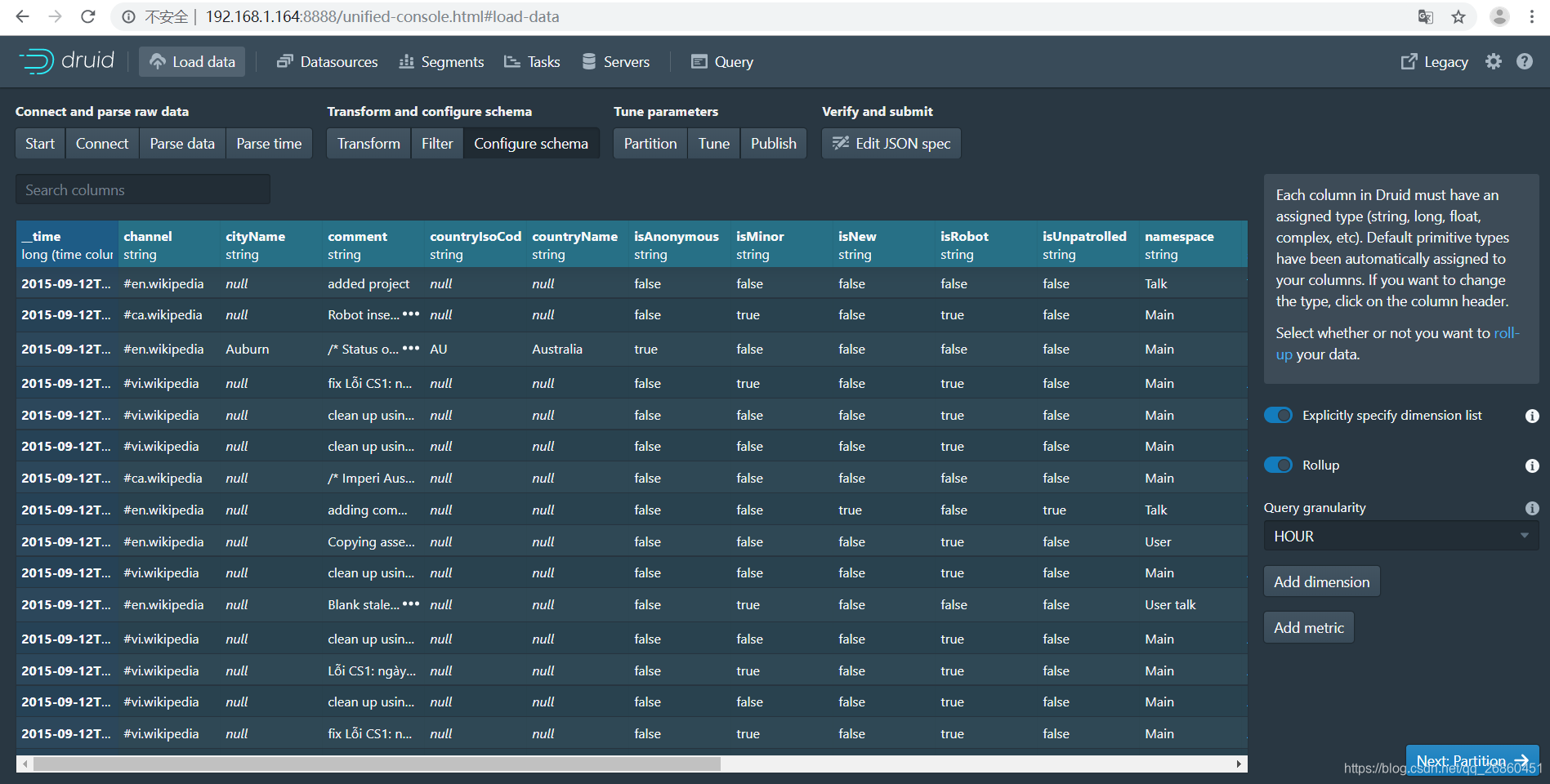
Task: Click the Druid logo
Action: click(66, 60)
